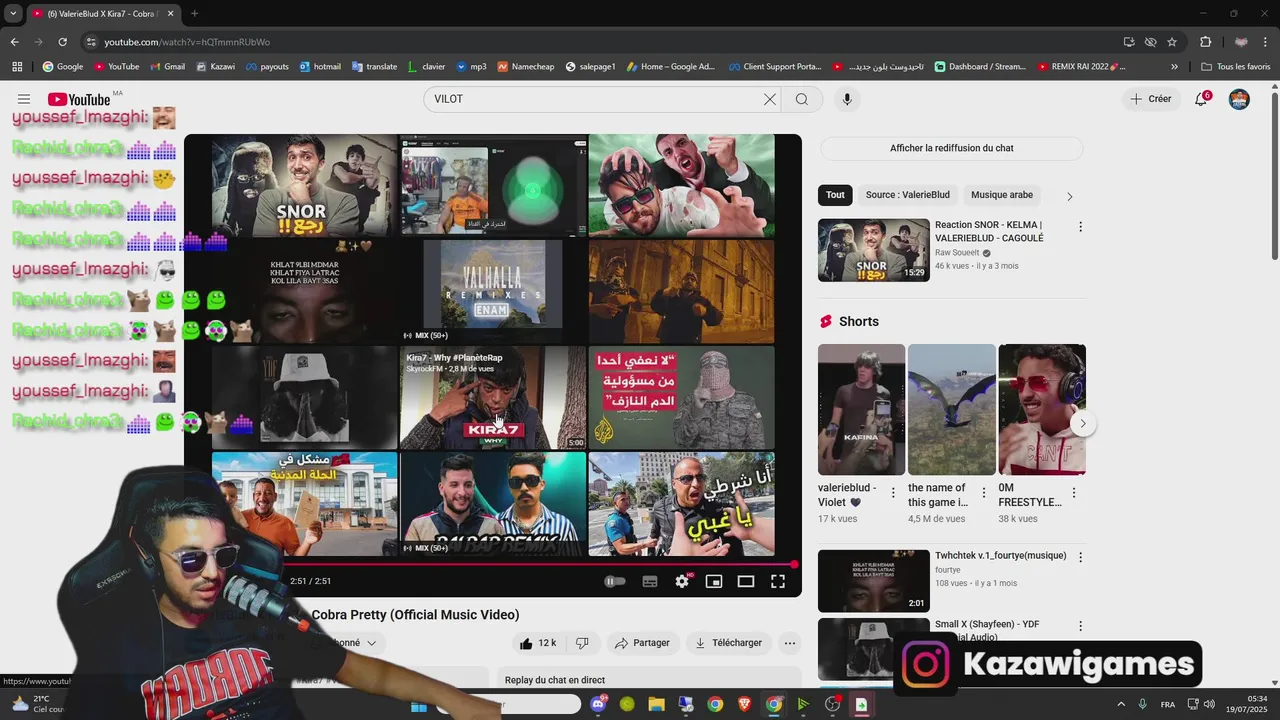Open options for the name of this game short
1280x720 pixels.
983,493
